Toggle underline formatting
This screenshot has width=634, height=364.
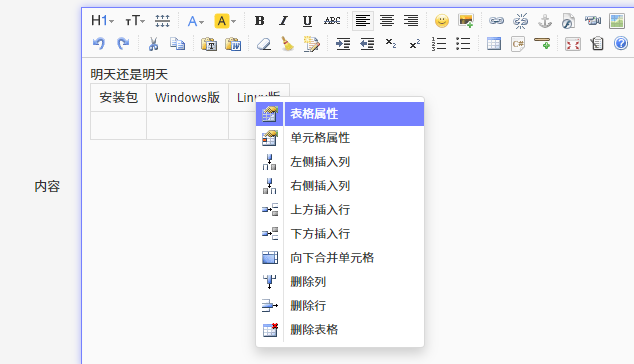tap(307, 21)
